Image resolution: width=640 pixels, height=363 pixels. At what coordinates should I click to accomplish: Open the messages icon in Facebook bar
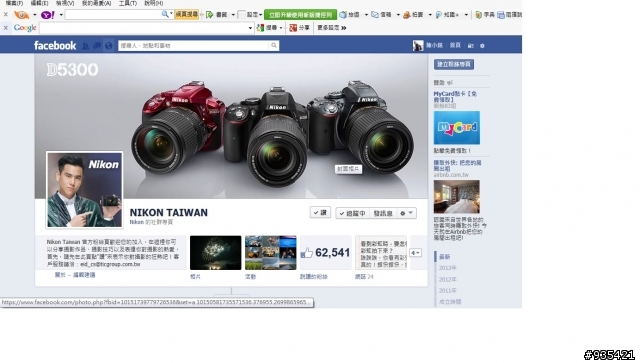point(97,46)
